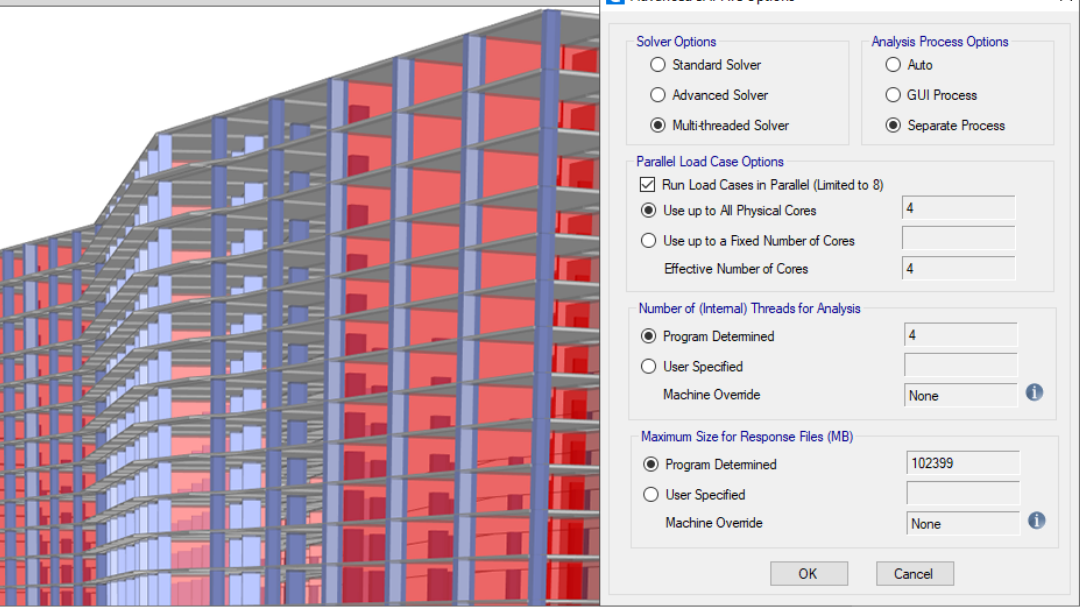Choose GUI Process for analysis
The width and height of the screenshot is (1080, 607).
coord(893,95)
